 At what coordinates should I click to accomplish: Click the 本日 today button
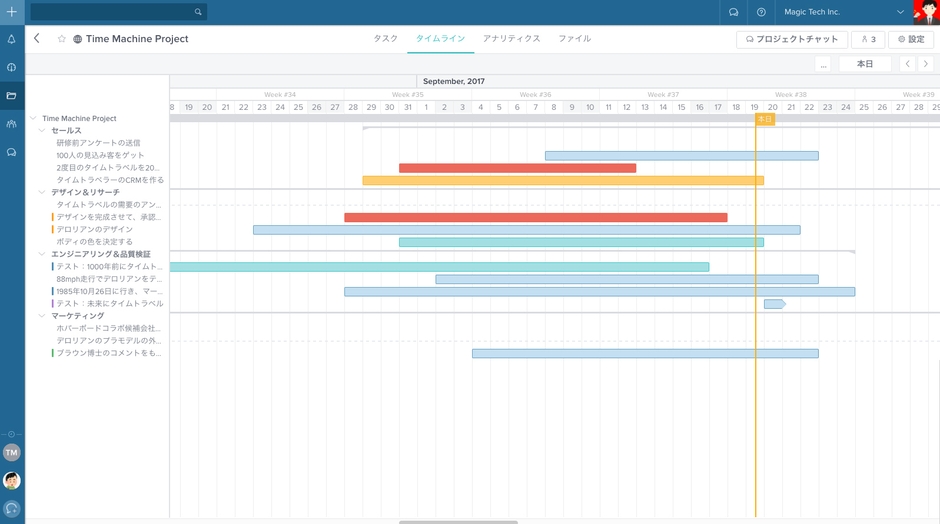(x=864, y=64)
